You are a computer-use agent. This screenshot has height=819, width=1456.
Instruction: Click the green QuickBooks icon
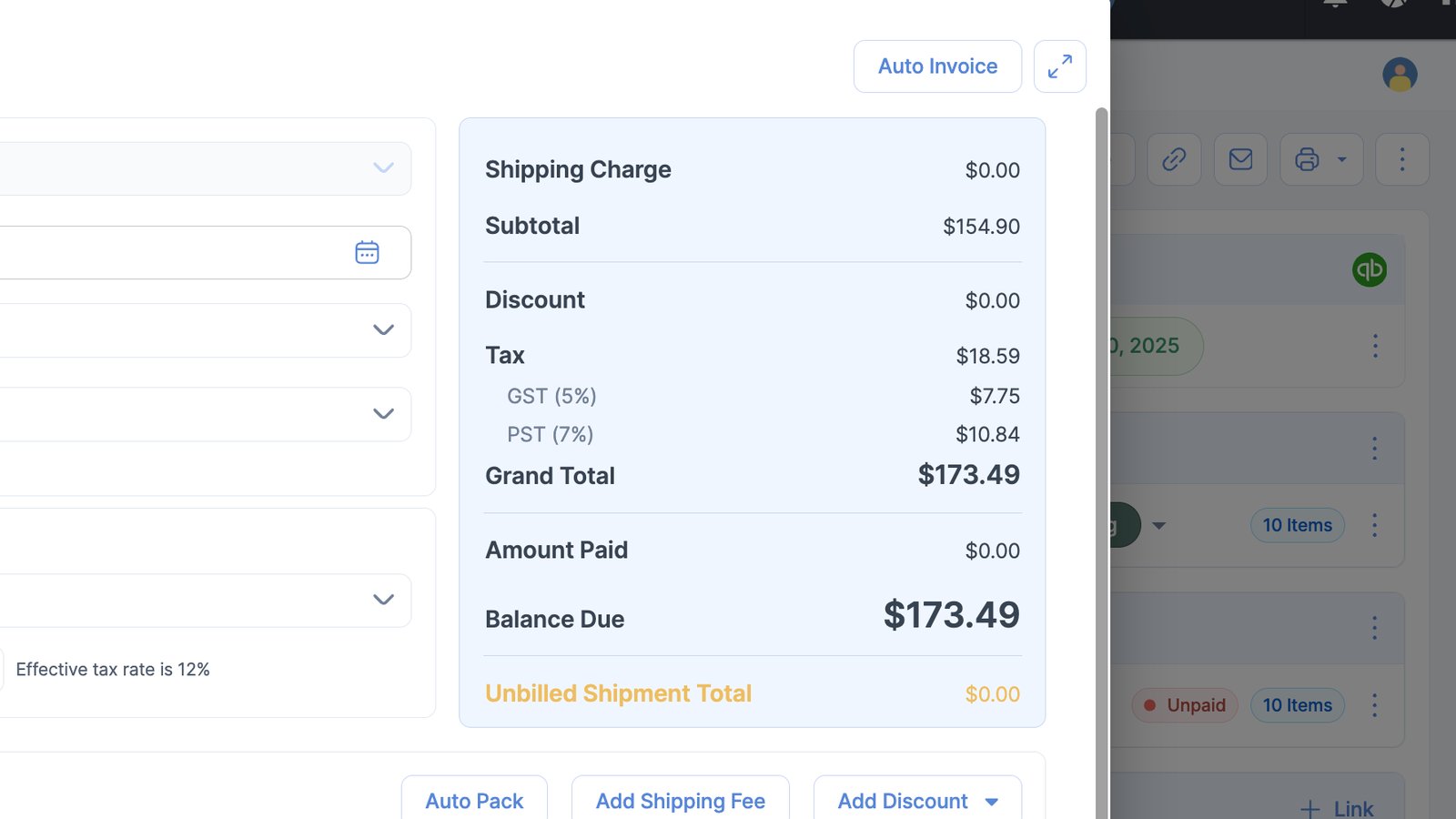[1369, 269]
